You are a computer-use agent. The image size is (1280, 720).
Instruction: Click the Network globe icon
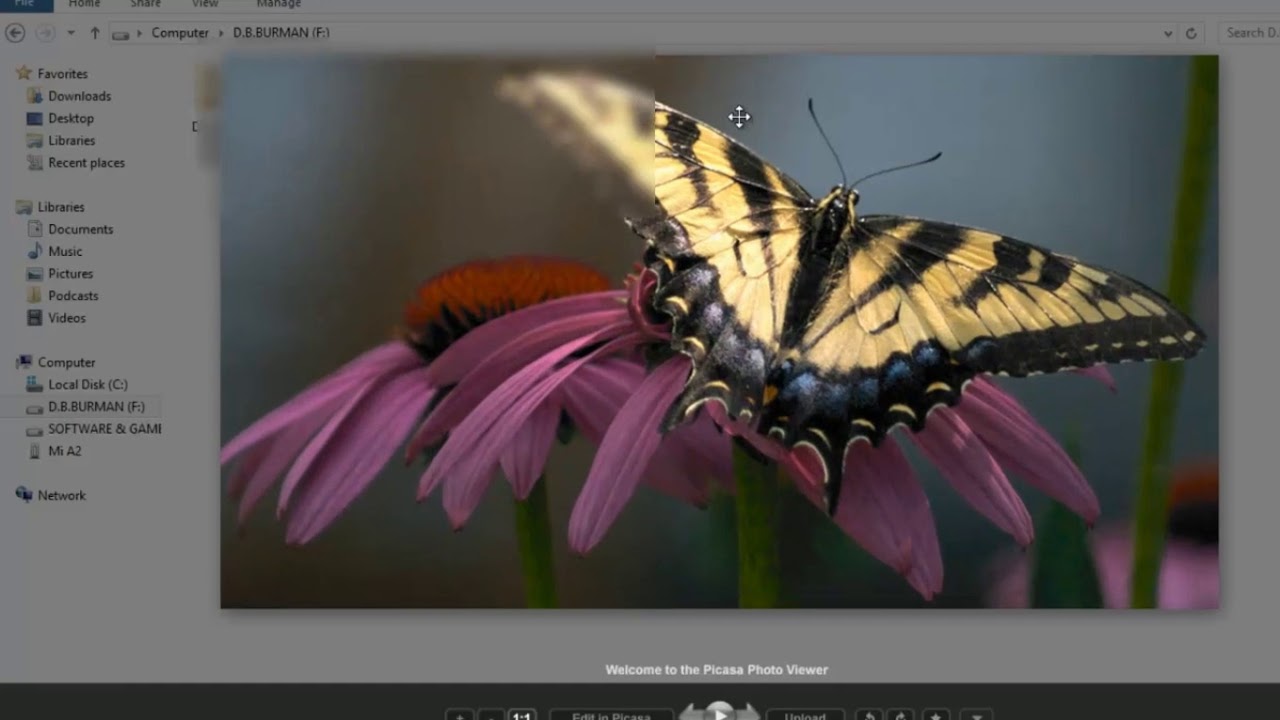[24, 495]
